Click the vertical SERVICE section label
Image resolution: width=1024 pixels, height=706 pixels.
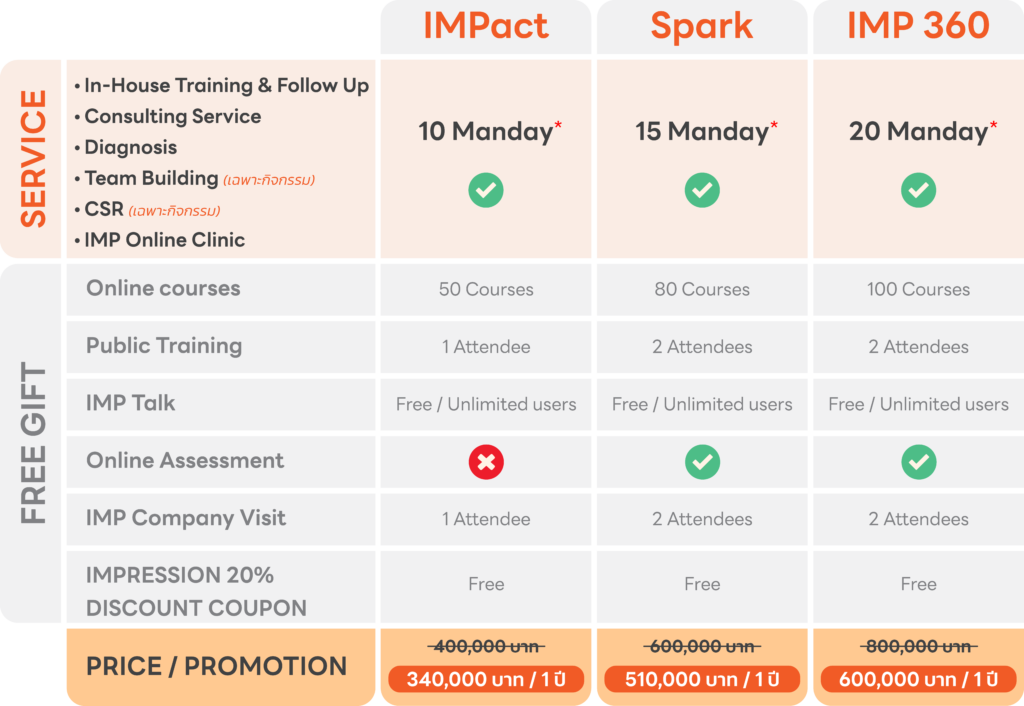tap(33, 159)
